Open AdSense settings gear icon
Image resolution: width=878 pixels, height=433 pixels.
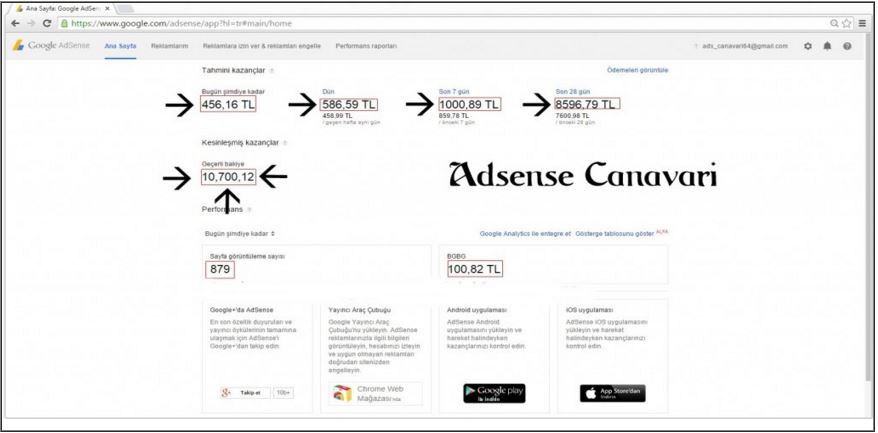coord(807,46)
